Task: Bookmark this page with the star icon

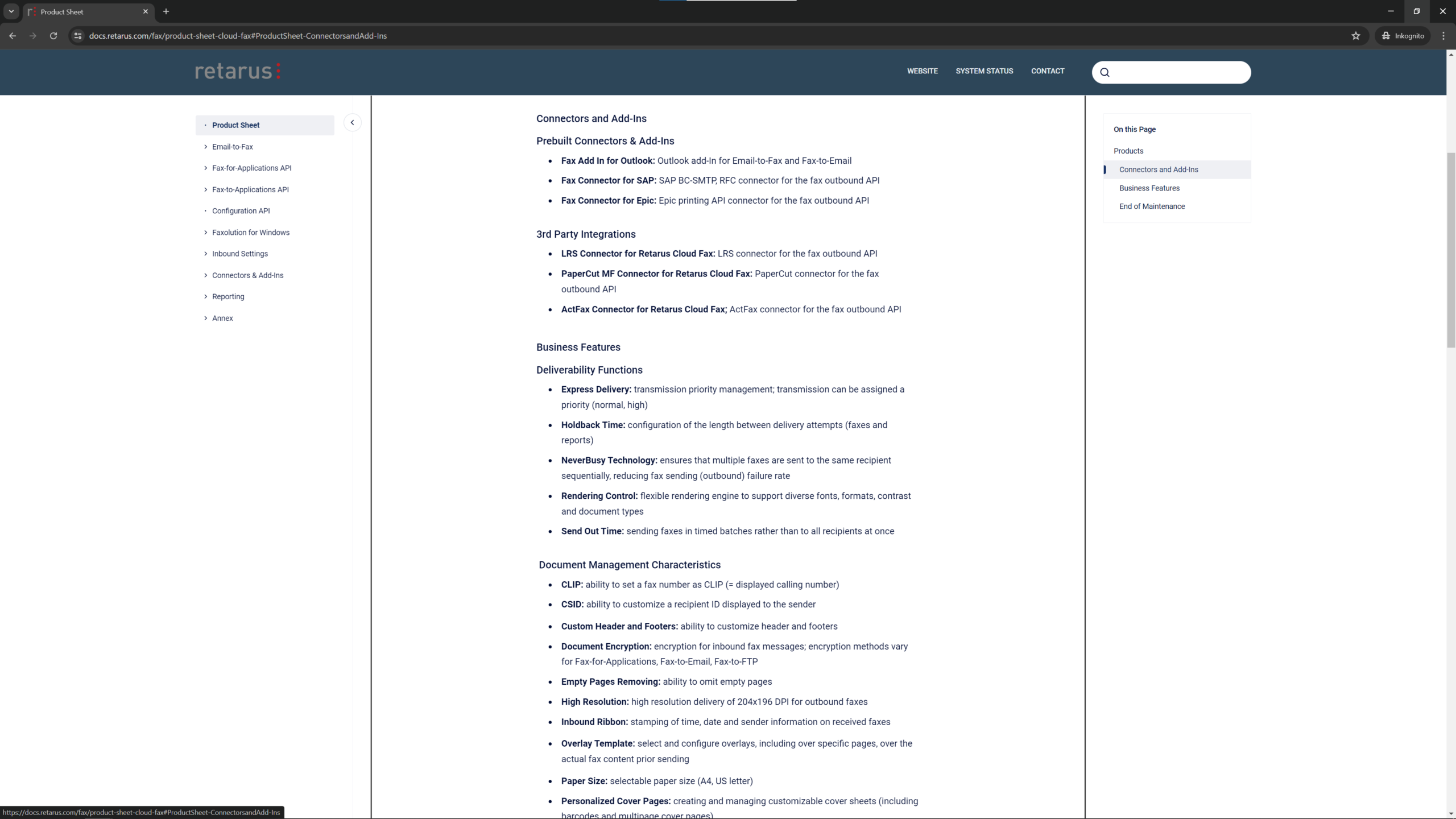Action: click(1356, 36)
